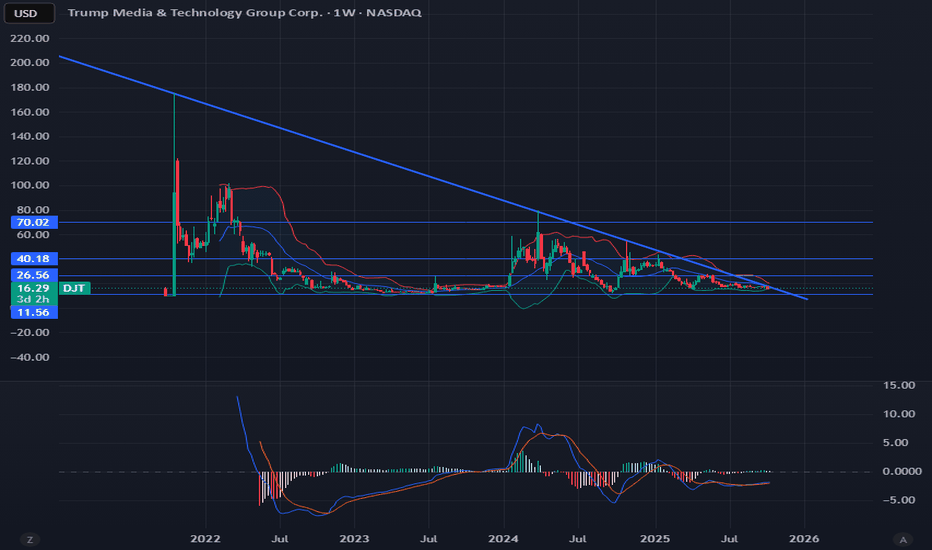932x550 pixels.
Task: Click the −20.00 price scale label
Action: click(30, 332)
